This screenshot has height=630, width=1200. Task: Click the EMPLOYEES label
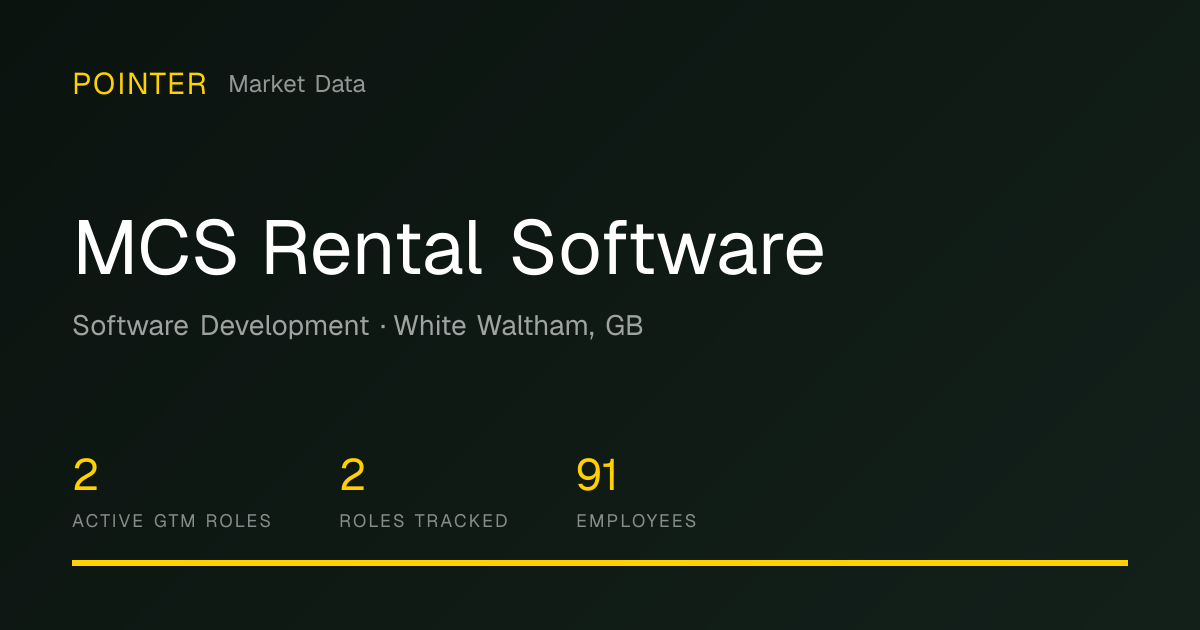pyautogui.click(x=637, y=521)
